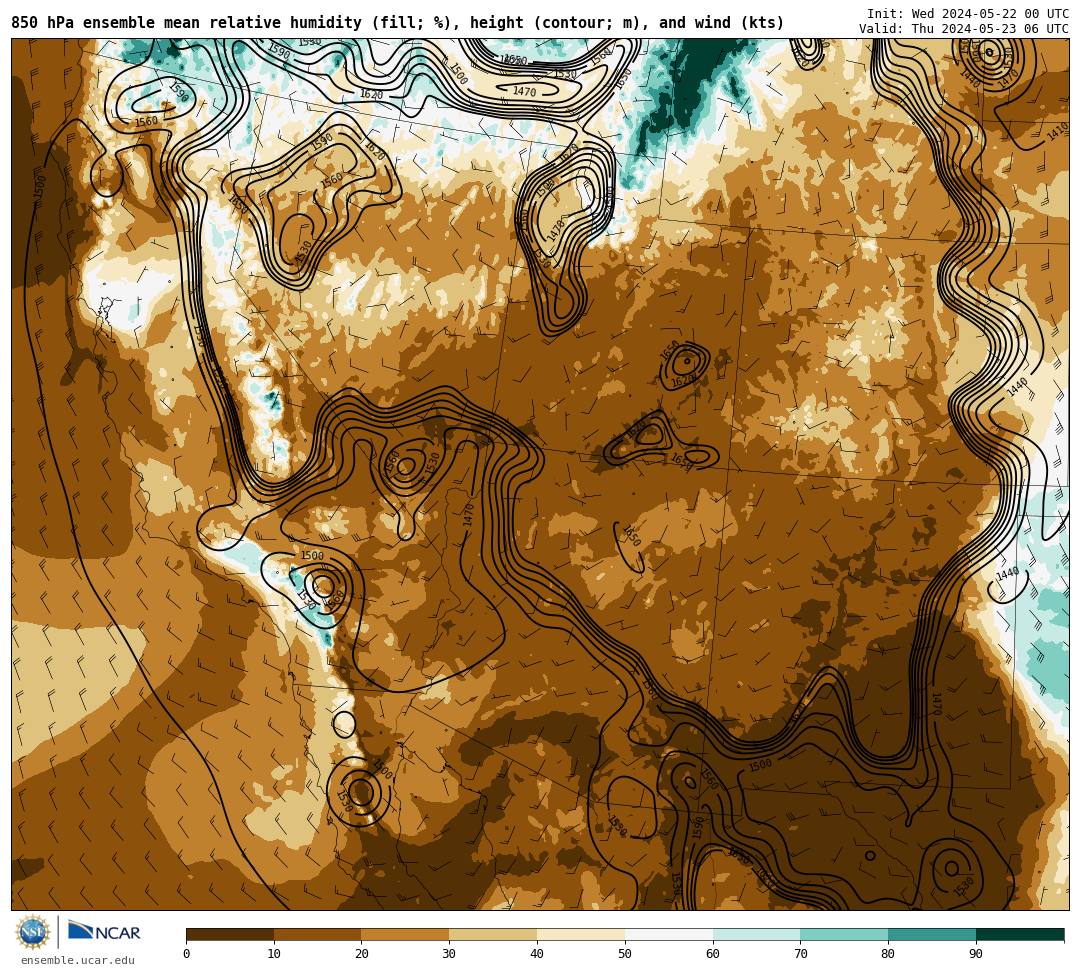Pick the 20–30 orange-brown colorbar segment
Image resolution: width=1080 pixels, height=973 pixels.
(x=406, y=934)
